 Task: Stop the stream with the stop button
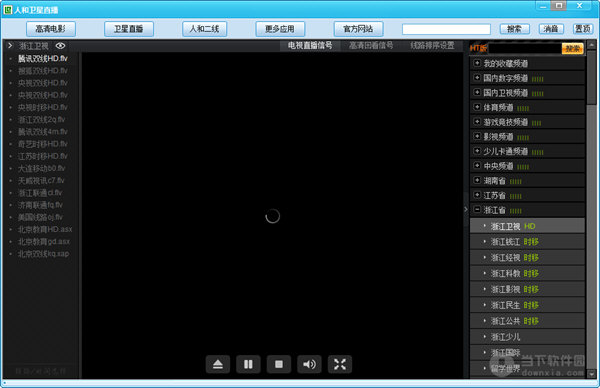pyautogui.click(x=279, y=364)
